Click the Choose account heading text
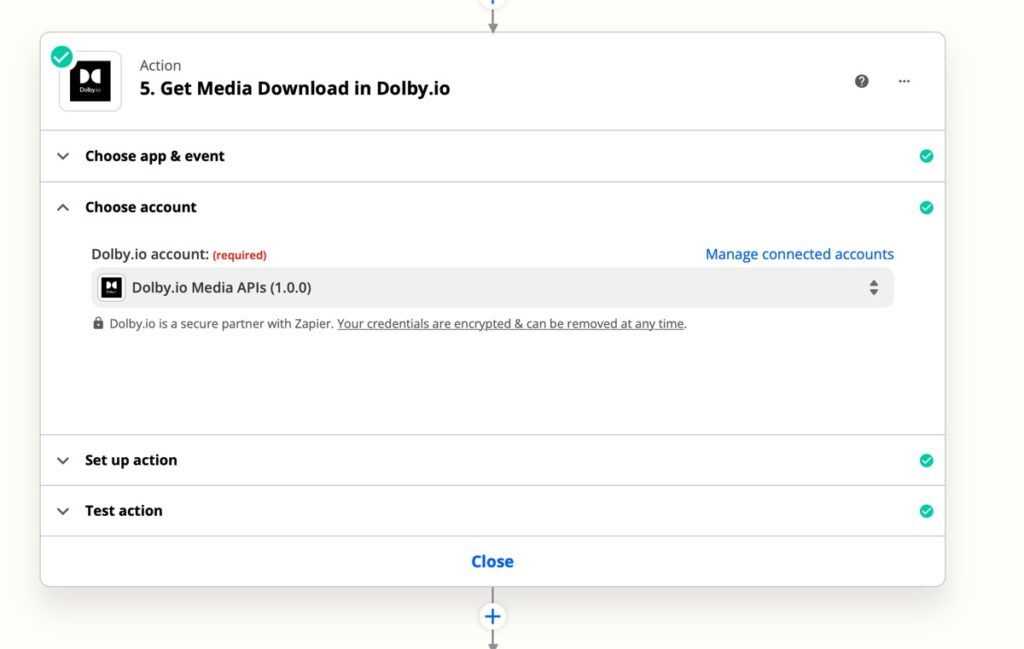 tap(140, 208)
